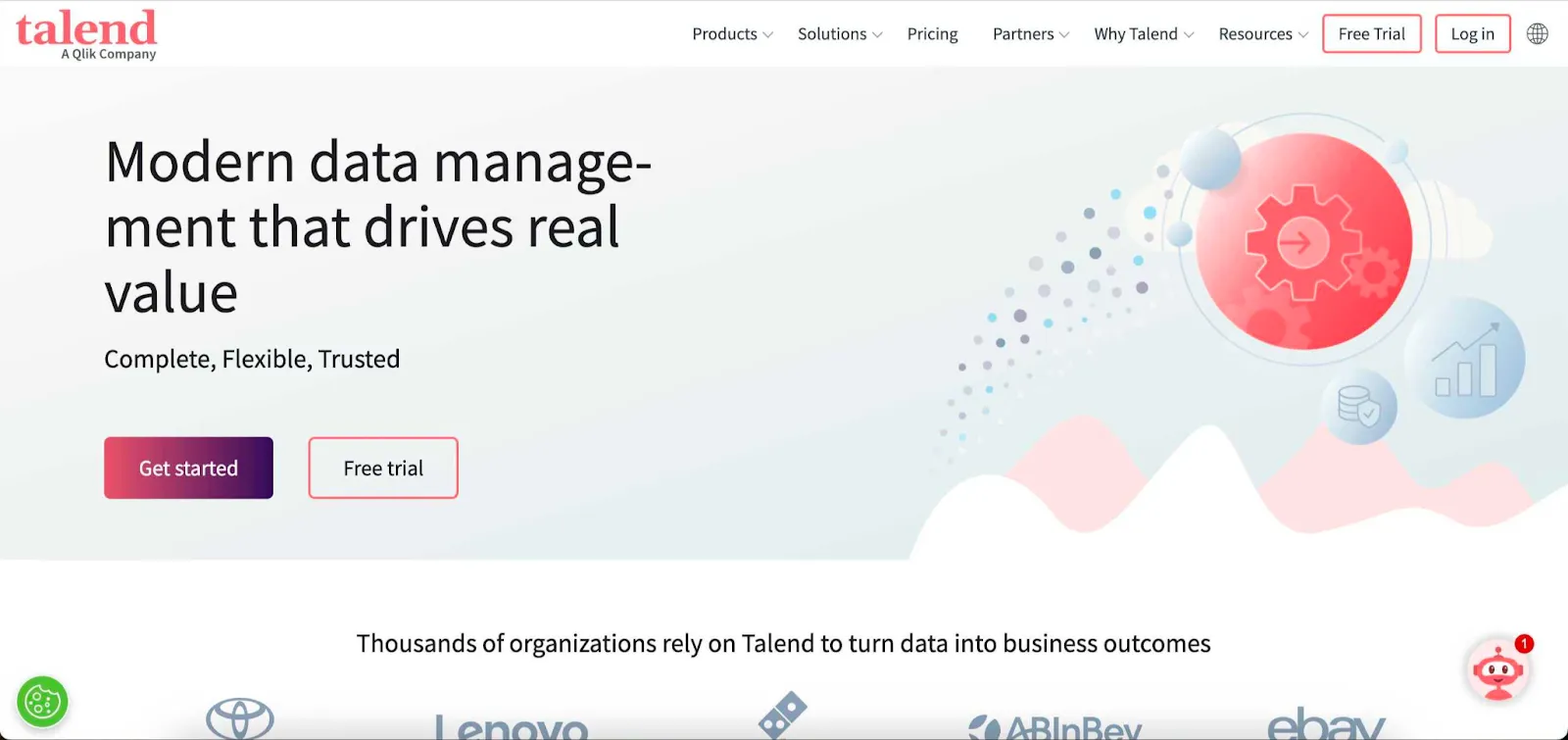1568x740 pixels.
Task: Expand the Products menu
Action: tap(732, 34)
